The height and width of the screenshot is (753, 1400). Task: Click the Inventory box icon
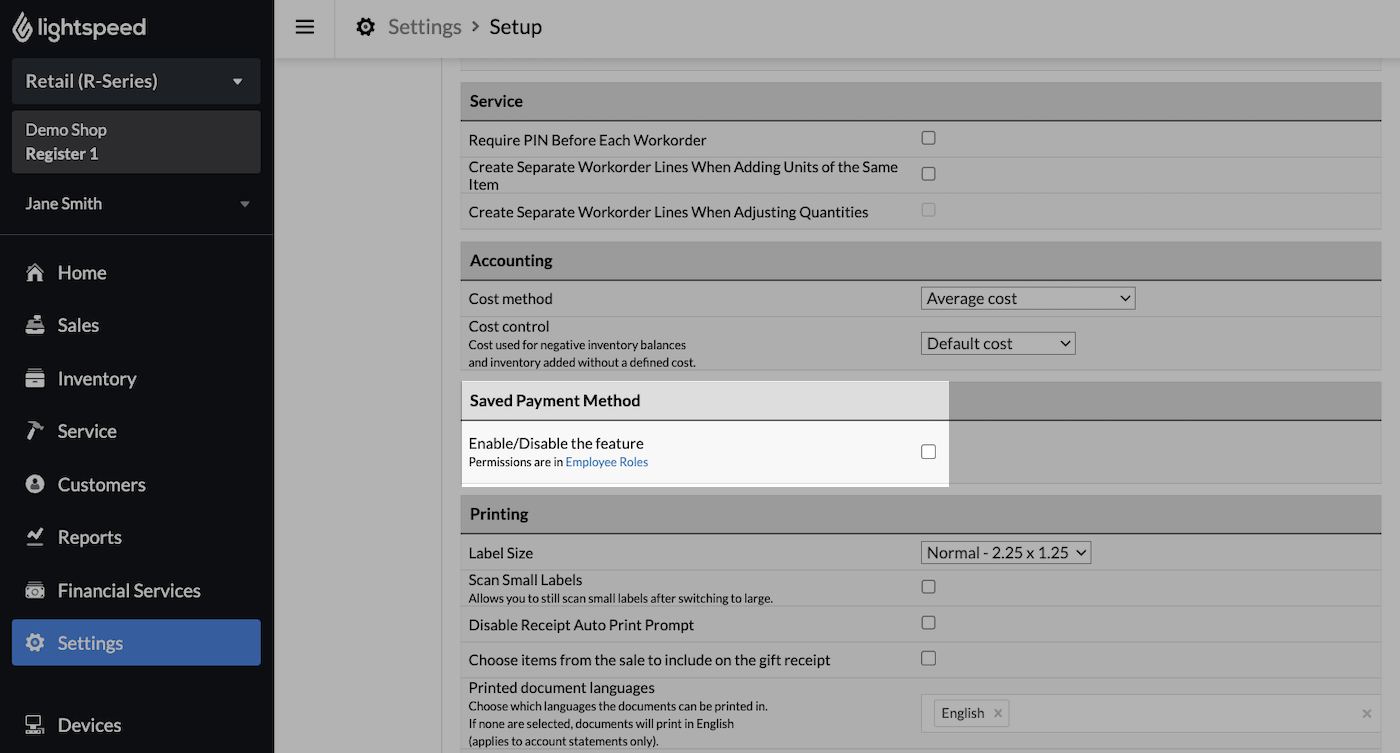click(35, 379)
